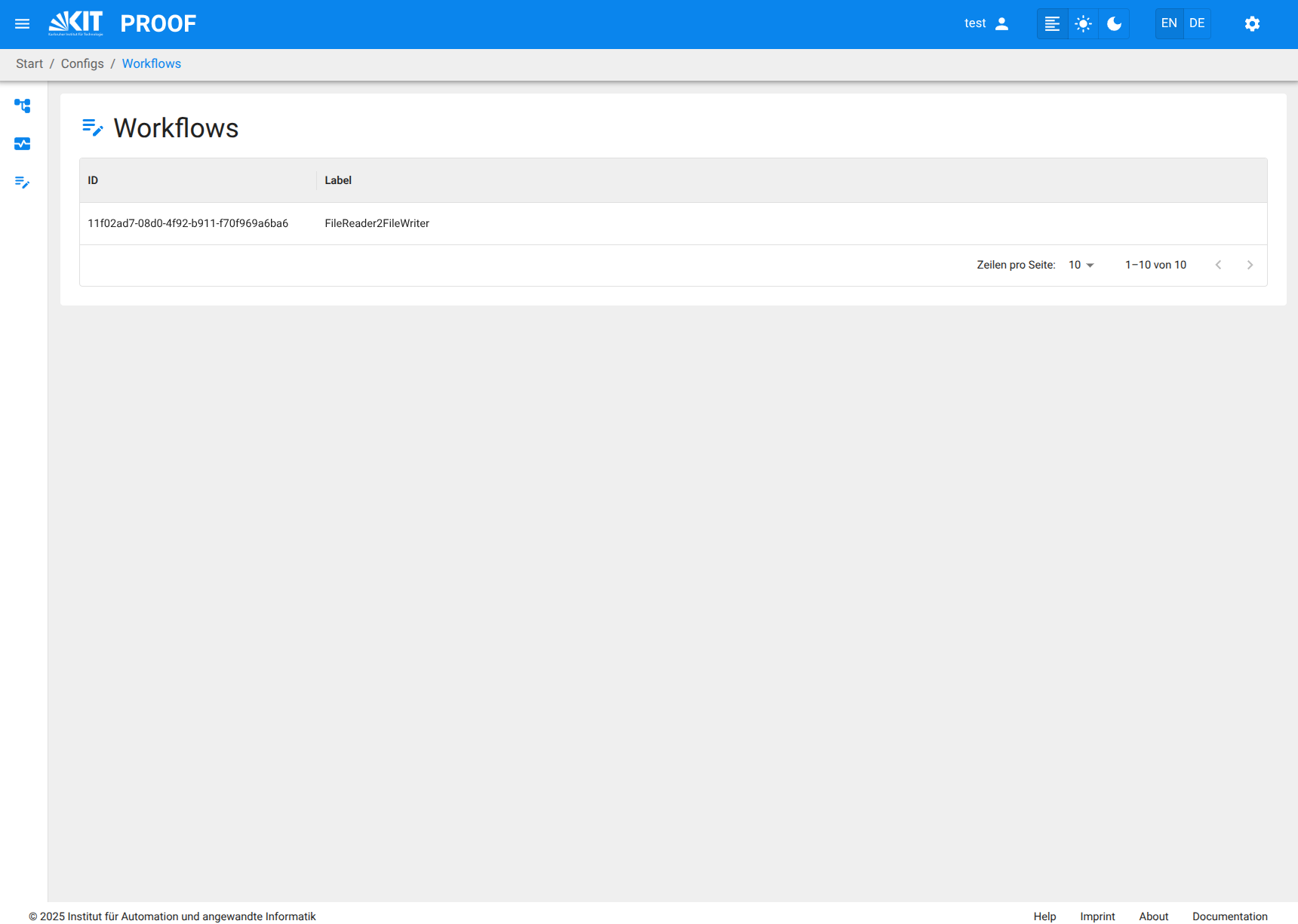Select the workflow tree icon in the sidebar

pyautogui.click(x=23, y=106)
